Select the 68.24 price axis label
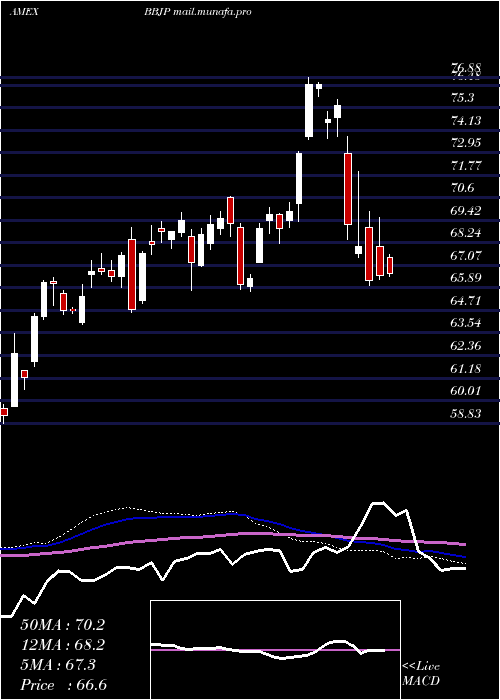This screenshot has height=700, width=500. pos(466,233)
